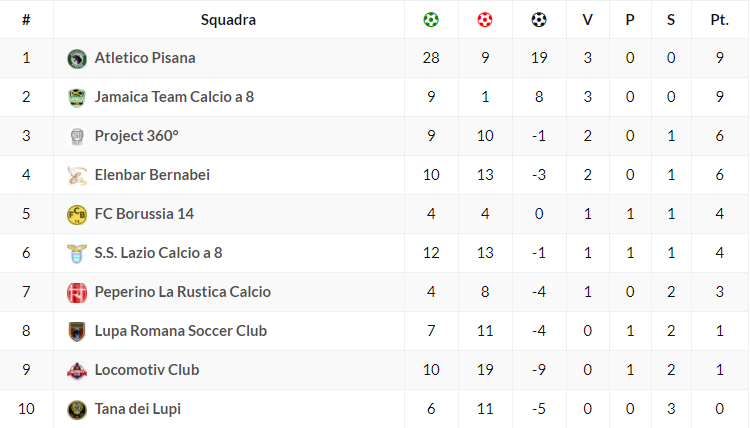Open the Atletico Pisana team link
The image size is (750, 428).
point(145,58)
